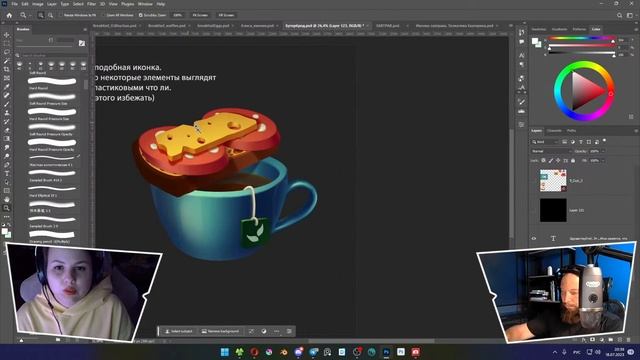Image resolution: width=640 pixels, height=360 pixels.
Task: Open the layer Fill dropdown arrow
Action: pyautogui.click(x=603, y=161)
